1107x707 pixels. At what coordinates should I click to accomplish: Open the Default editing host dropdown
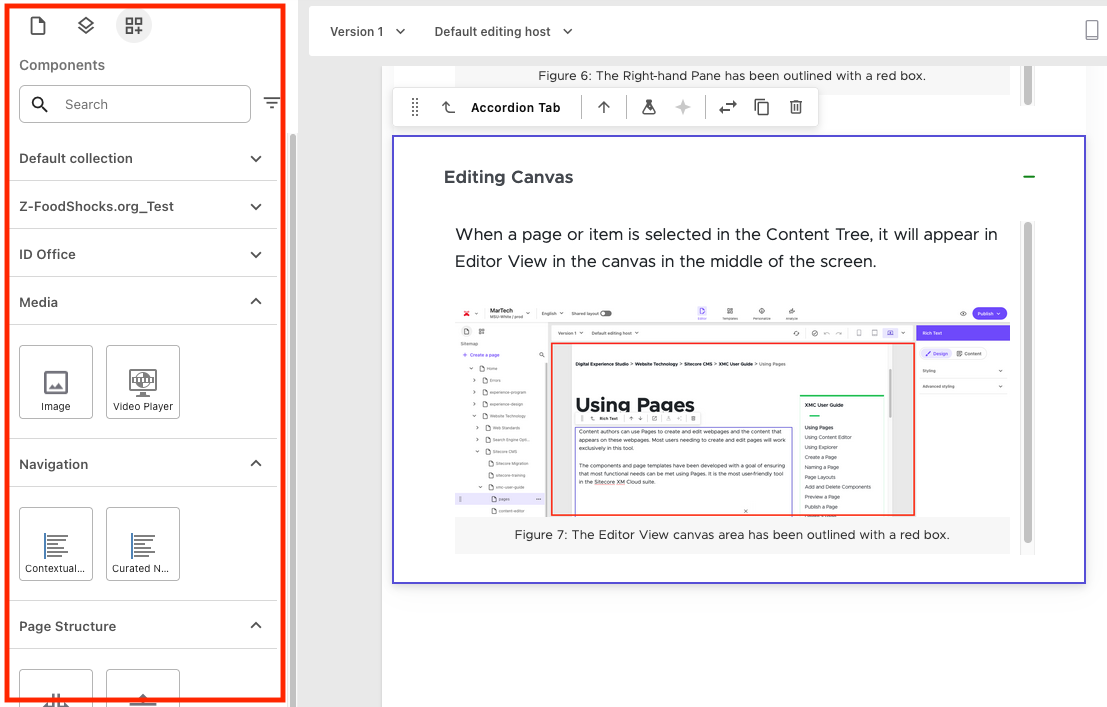coord(502,31)
